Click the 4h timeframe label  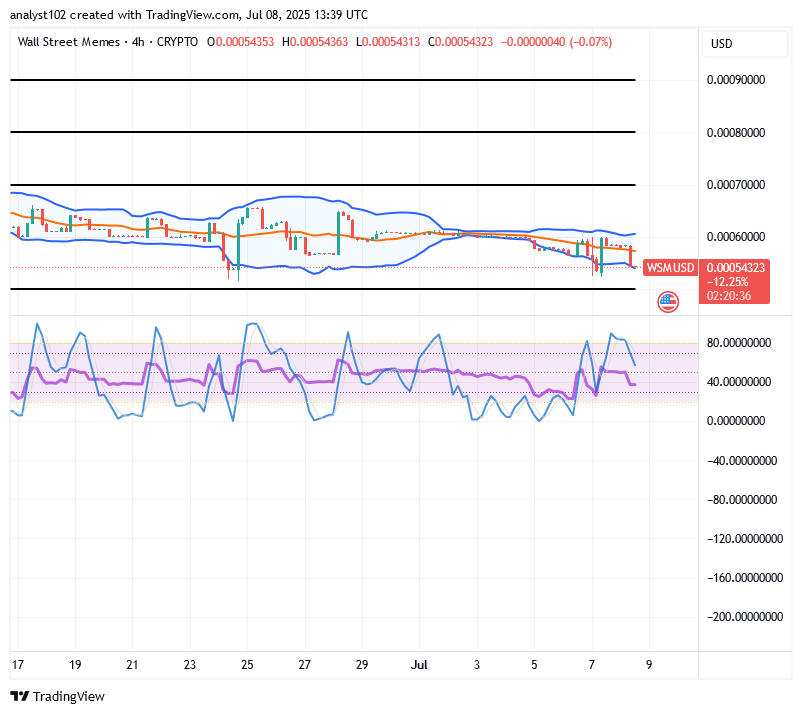tap(138, 42)
